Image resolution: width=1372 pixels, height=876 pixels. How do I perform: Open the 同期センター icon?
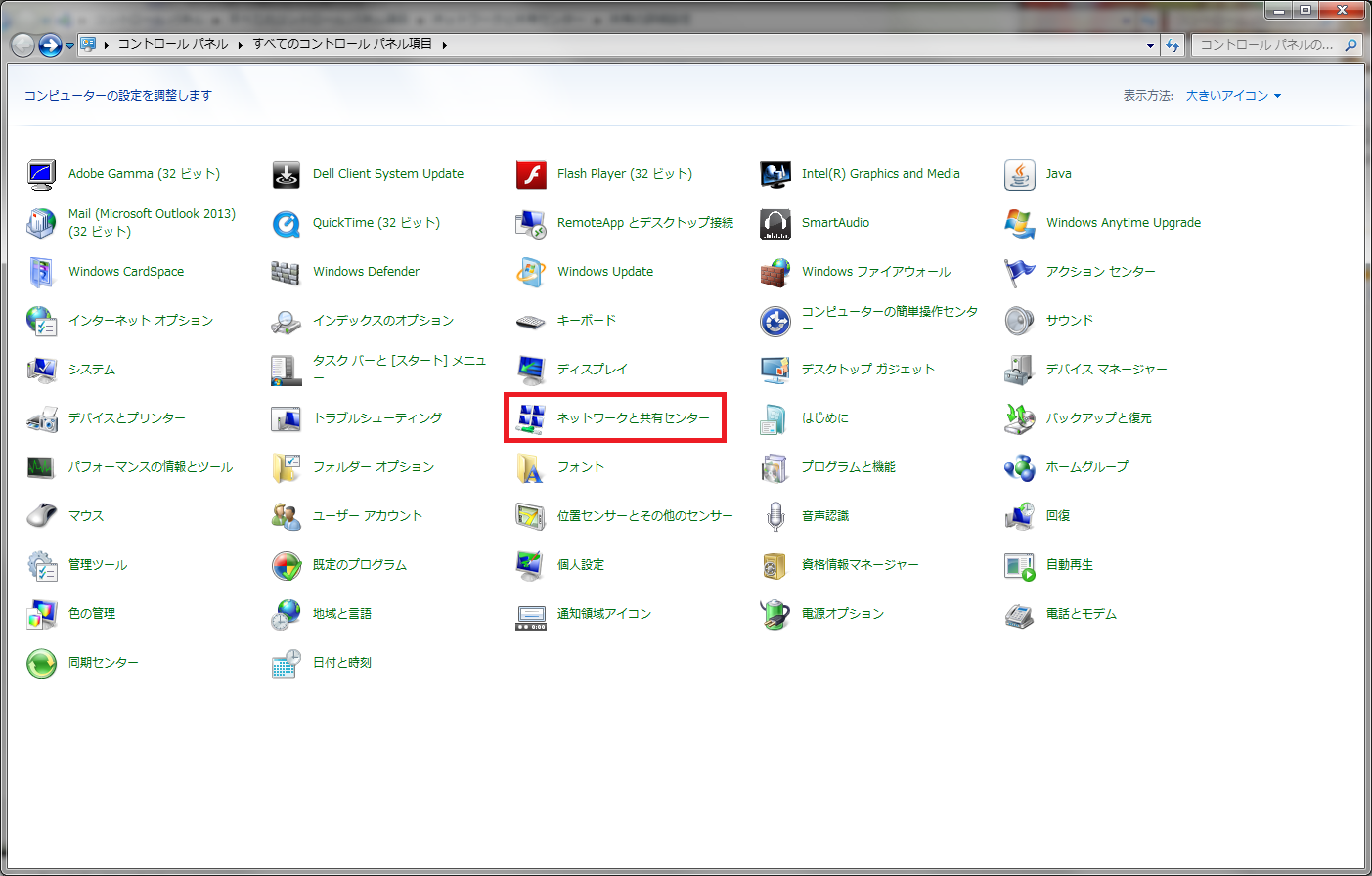(x=42, y=664)
